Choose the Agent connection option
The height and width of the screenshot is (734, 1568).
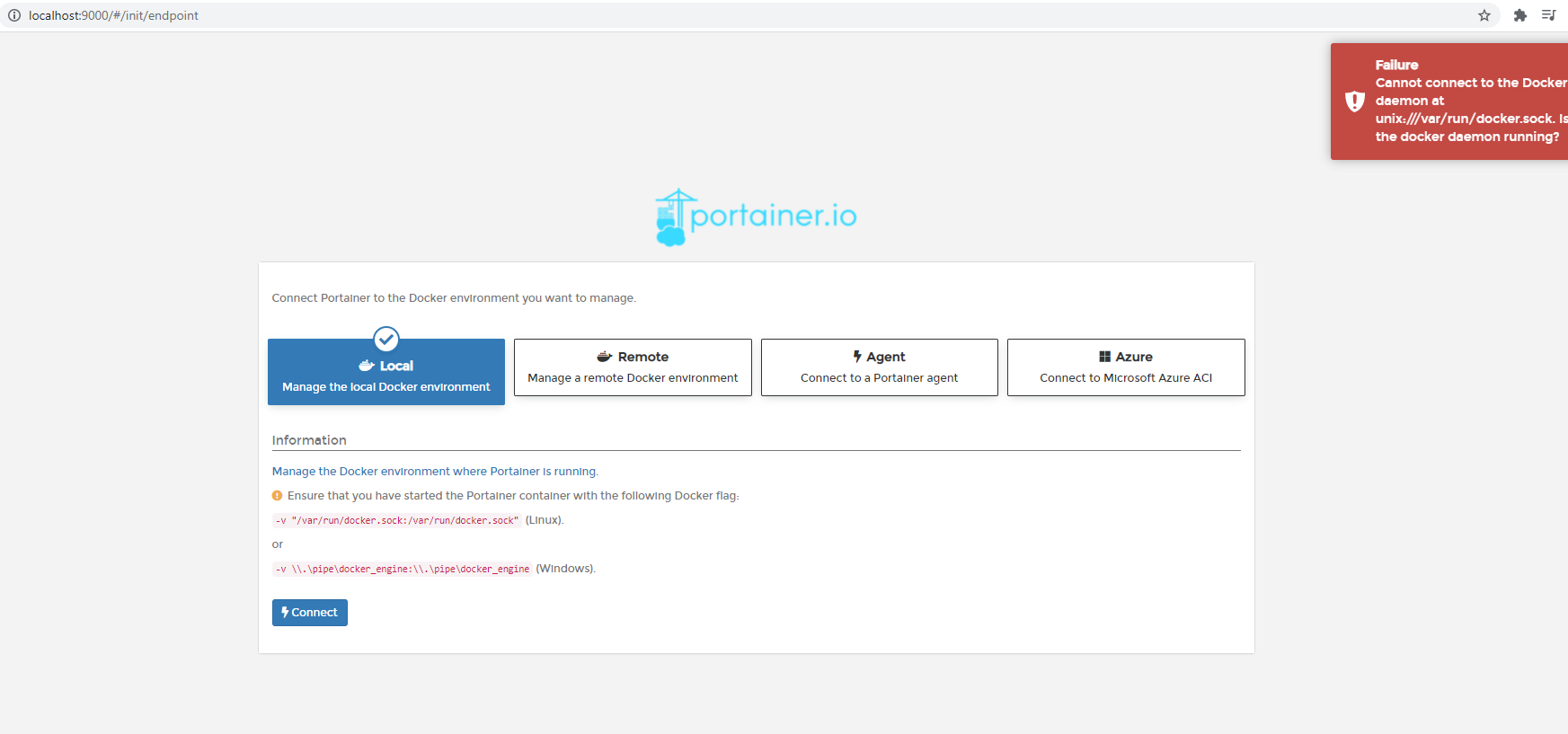[880, 367]
